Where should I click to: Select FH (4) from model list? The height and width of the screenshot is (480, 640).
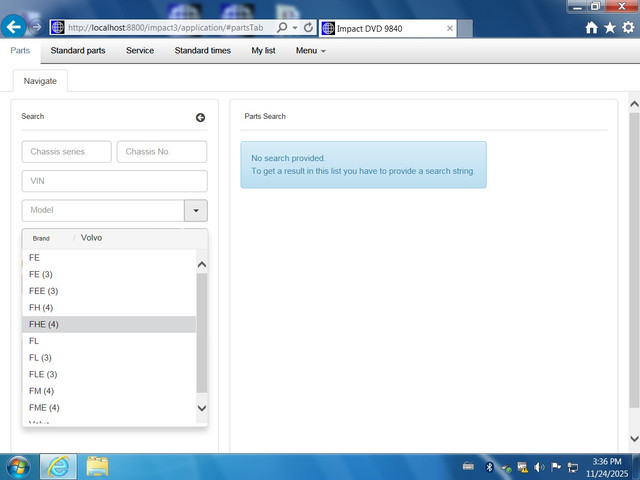coord(109,308)
